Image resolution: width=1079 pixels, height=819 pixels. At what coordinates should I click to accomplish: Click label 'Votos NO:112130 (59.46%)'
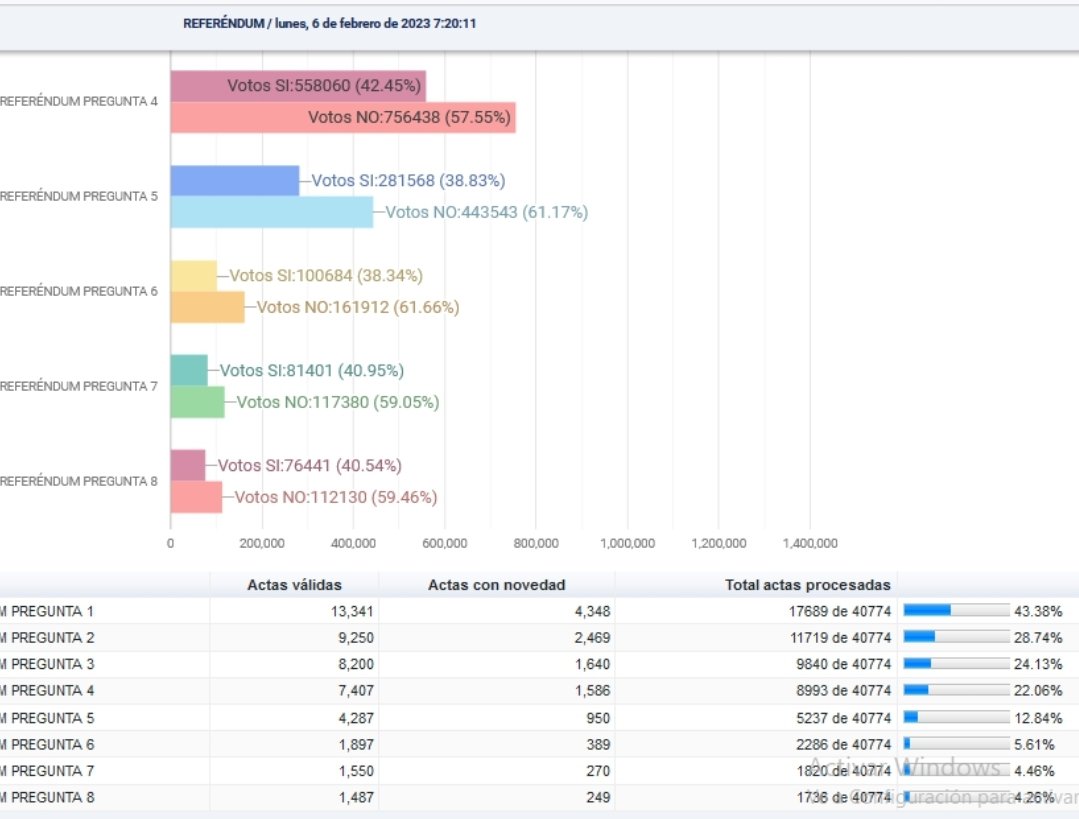(336, 497)
